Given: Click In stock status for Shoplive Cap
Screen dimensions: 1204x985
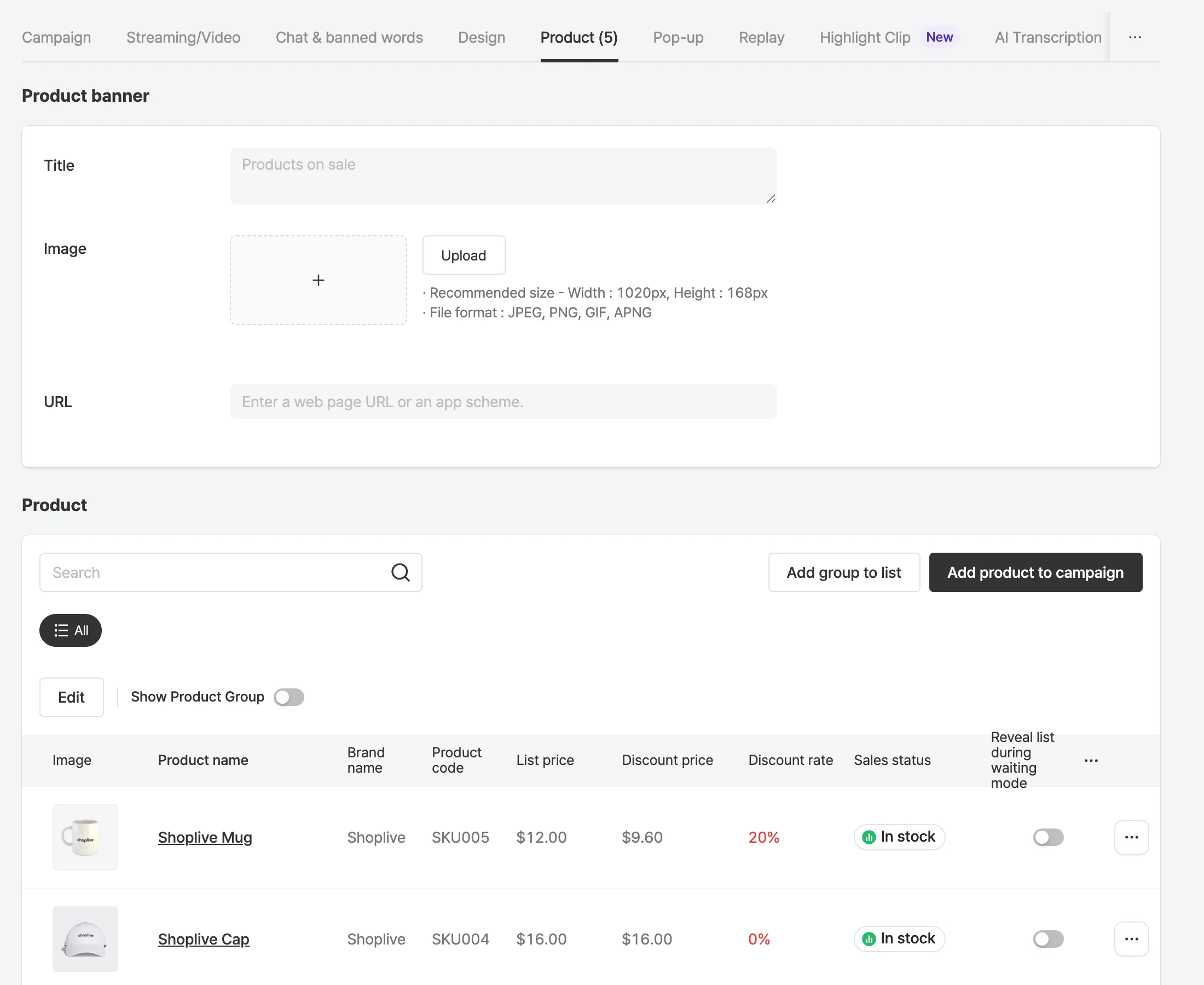Looking at the screenshot, I should click(899, 938).
